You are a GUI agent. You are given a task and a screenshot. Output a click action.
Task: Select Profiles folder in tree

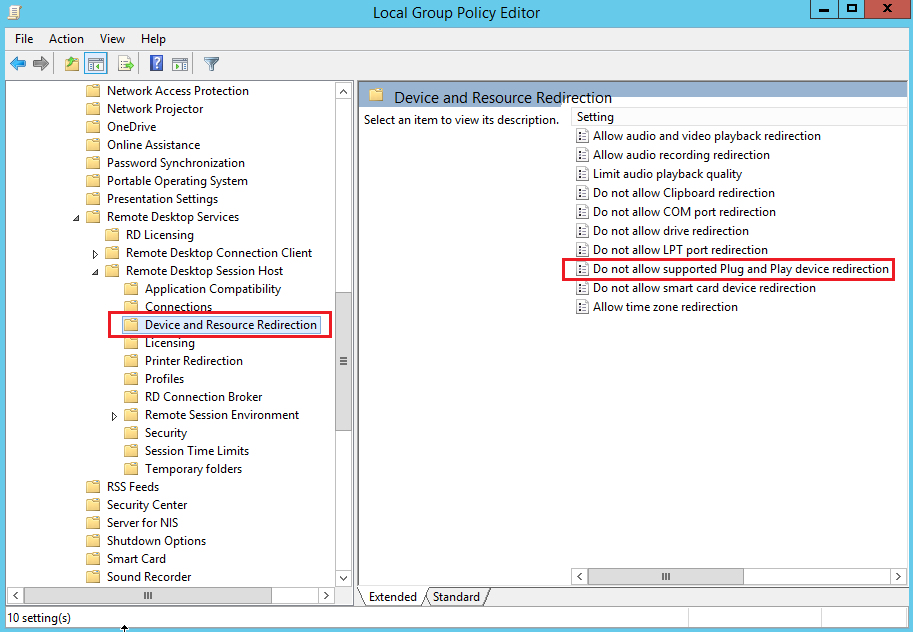click(x=164, y=379)
